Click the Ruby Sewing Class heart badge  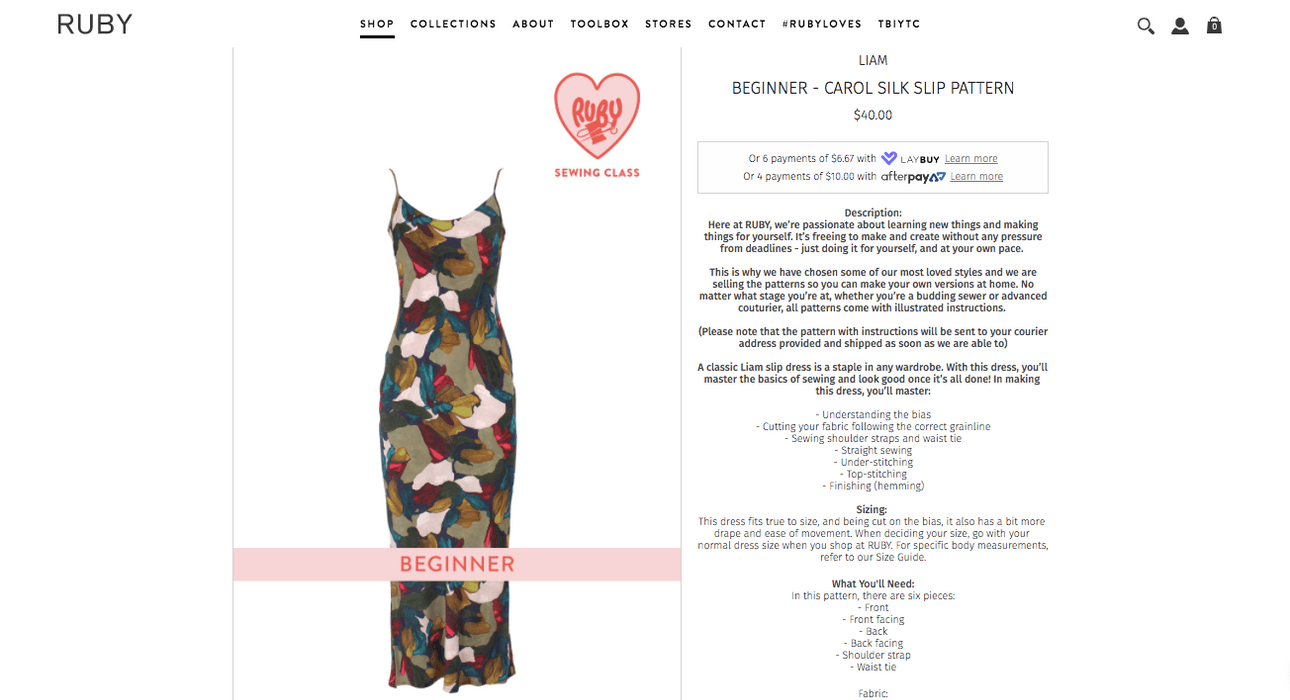pos(597,126)
